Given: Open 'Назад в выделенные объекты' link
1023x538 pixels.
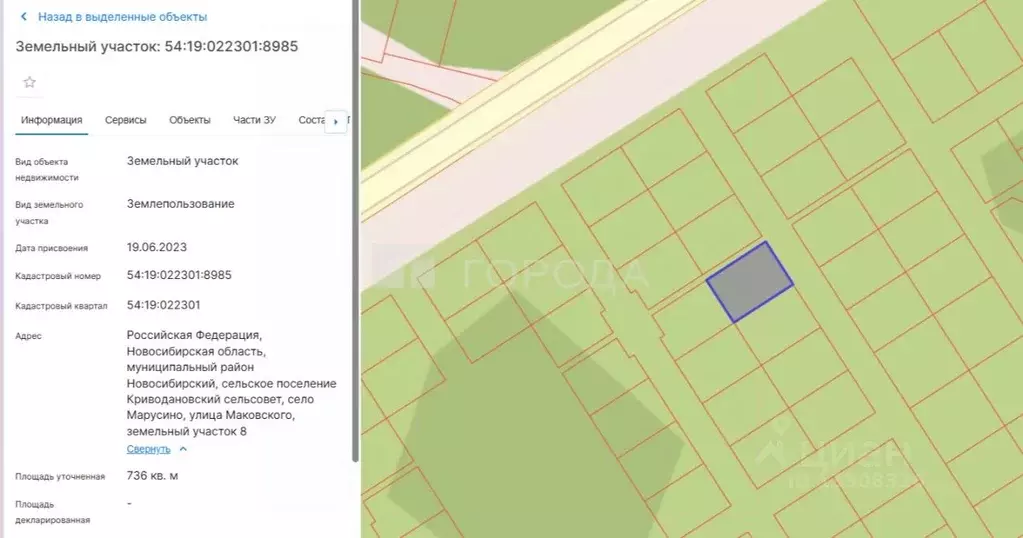Looking at the screenshot, I should [x=122, y=17].
